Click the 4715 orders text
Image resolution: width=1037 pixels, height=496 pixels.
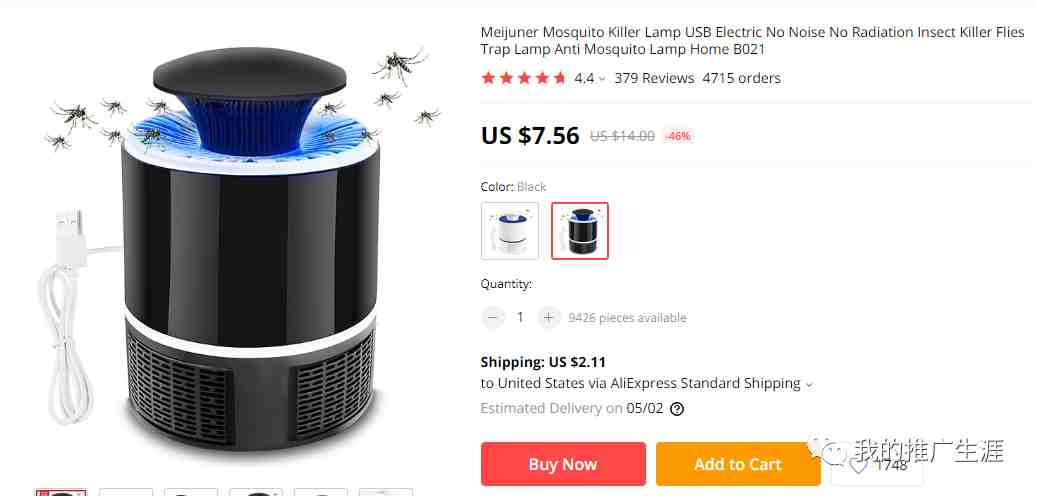point(741,78)
